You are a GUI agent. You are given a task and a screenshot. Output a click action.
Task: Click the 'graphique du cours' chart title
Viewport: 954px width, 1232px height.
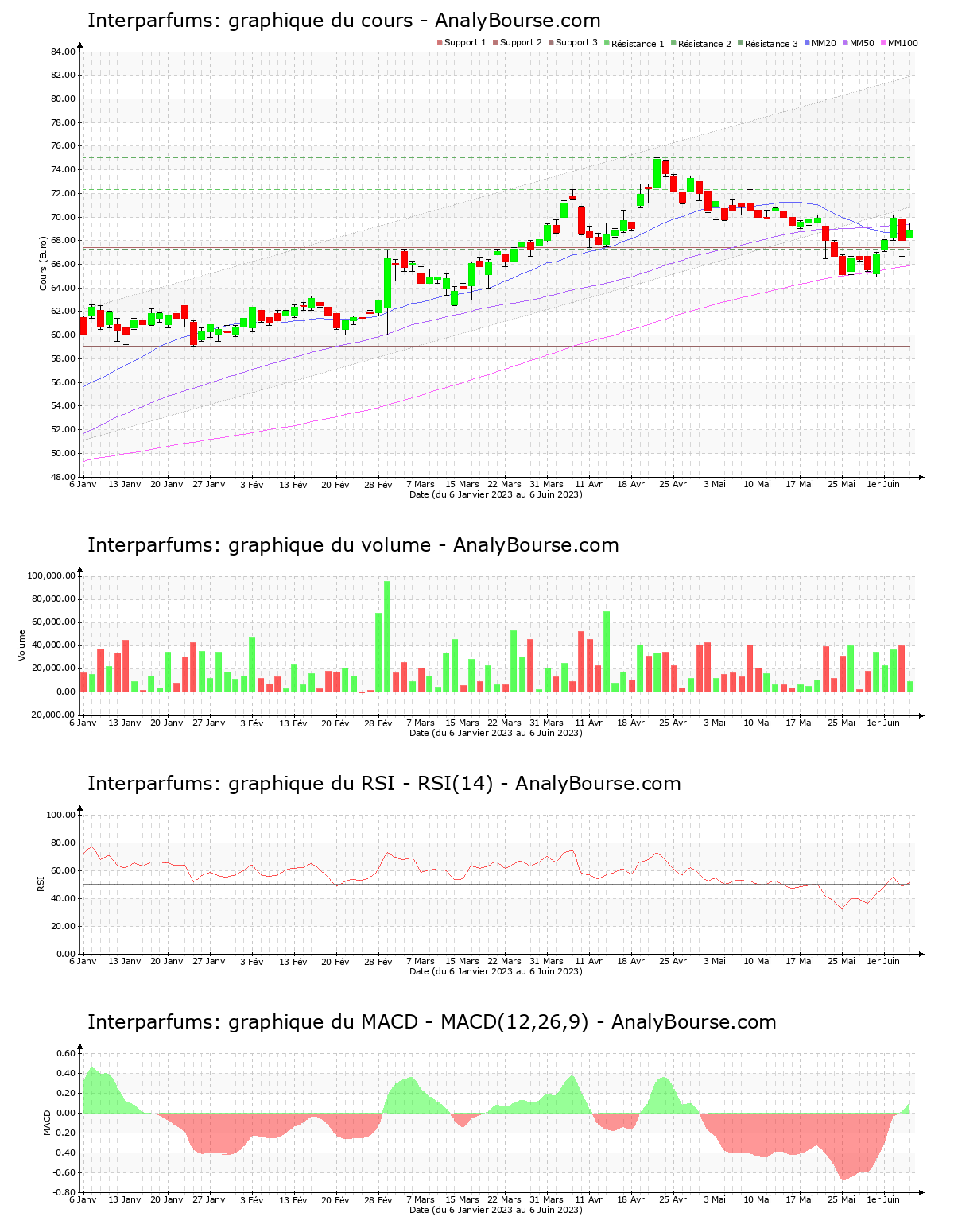343,21
